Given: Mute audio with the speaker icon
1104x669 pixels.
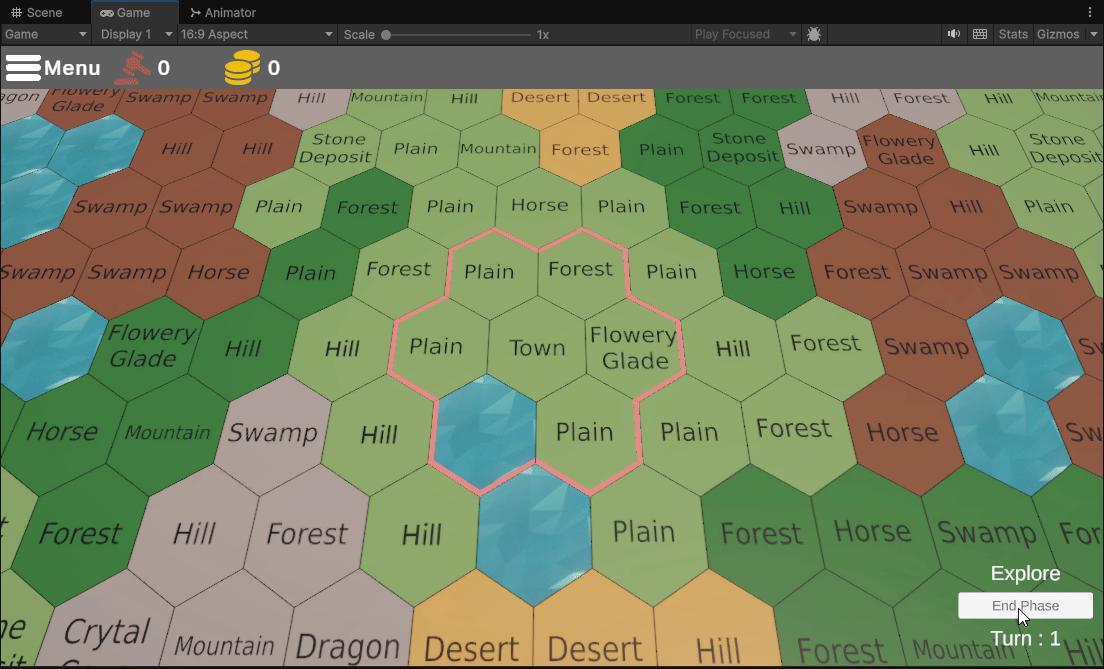Looking at the screenshot, I should (953, 34).
